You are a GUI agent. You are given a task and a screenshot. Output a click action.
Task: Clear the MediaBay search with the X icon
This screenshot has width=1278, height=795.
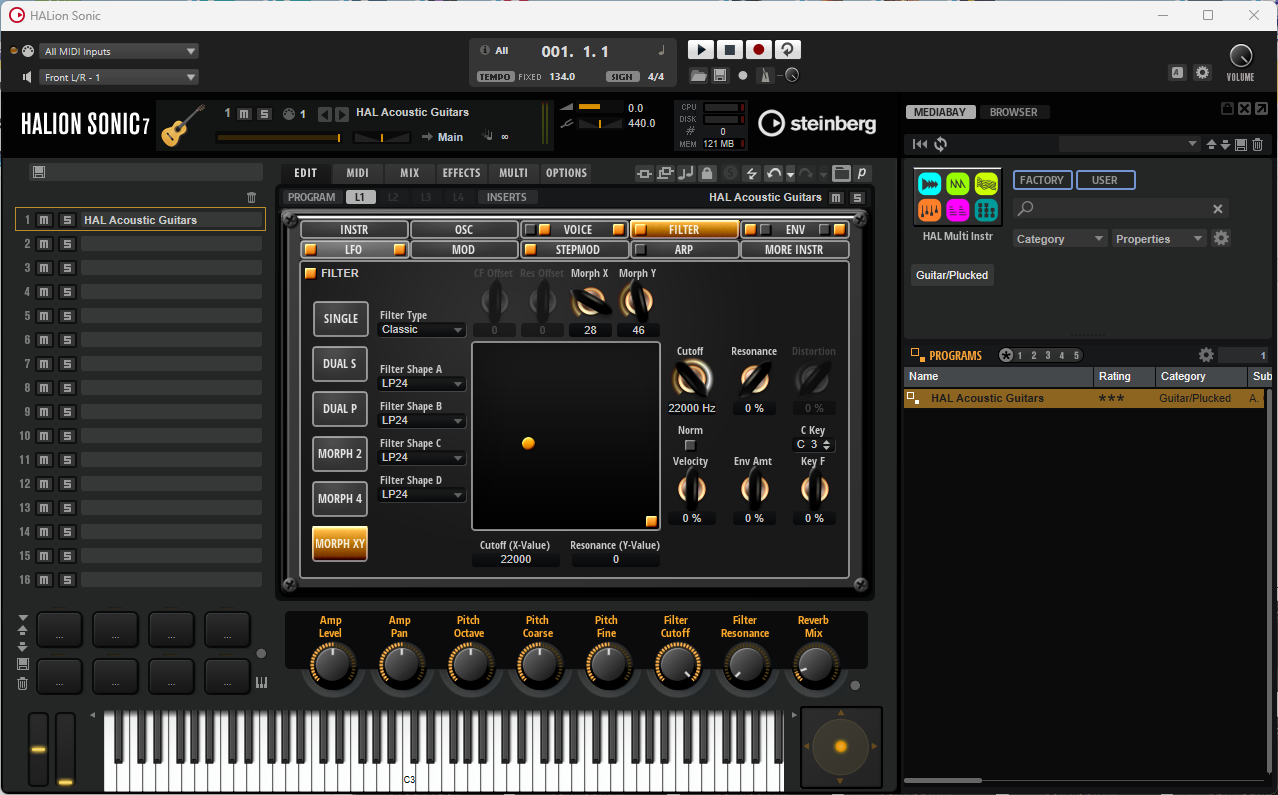1218,209
